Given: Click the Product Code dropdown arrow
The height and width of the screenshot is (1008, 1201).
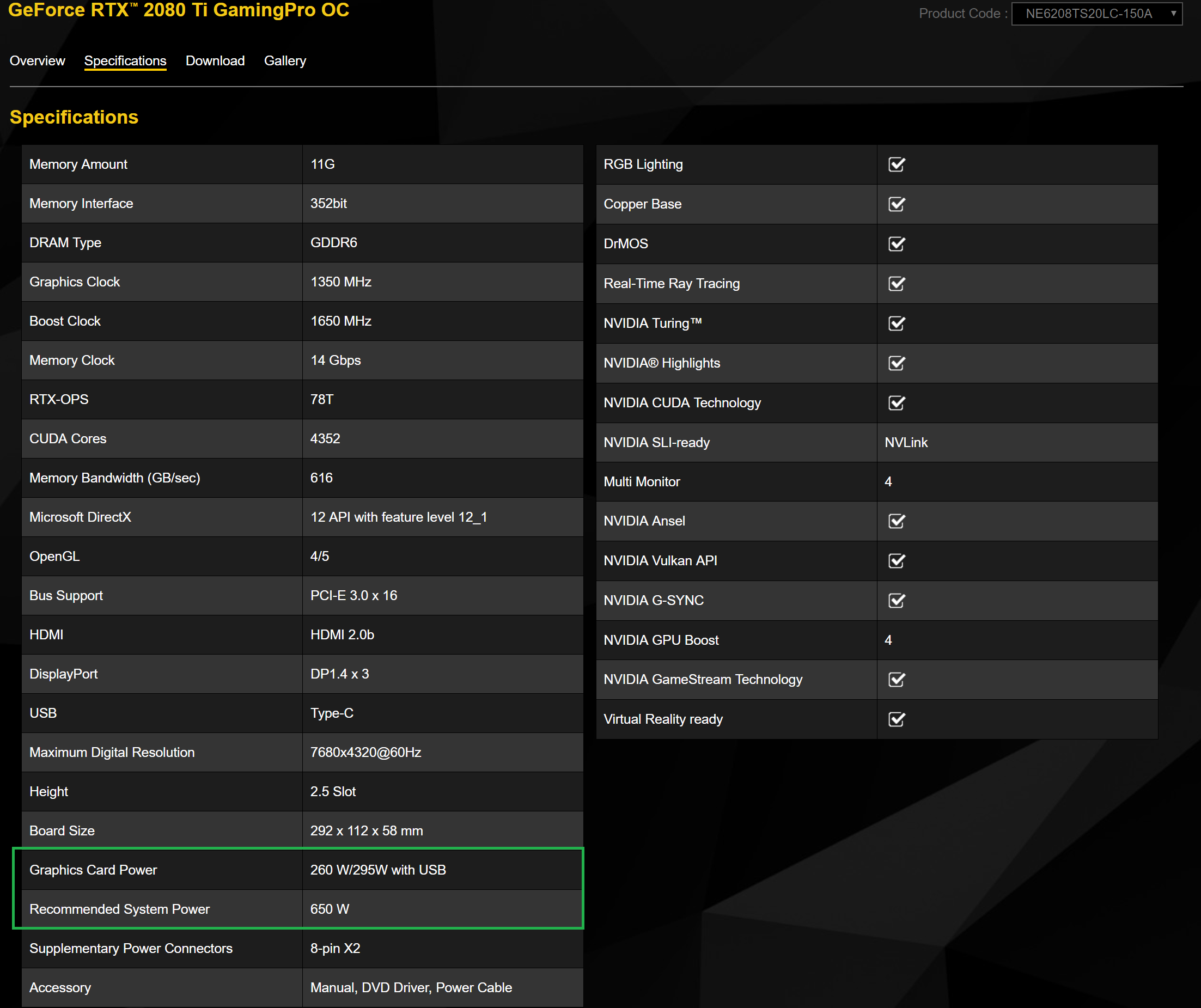Looking at the screenshot, I should [x=1173, y=14].
